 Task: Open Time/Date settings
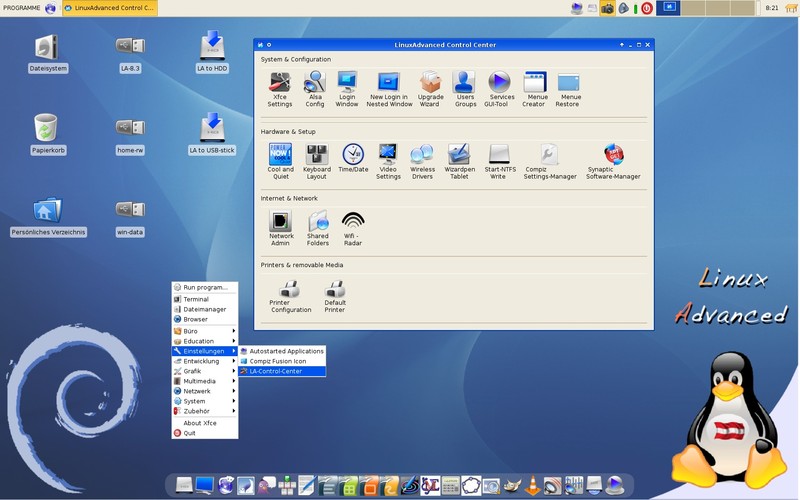(x=353, y=158)
